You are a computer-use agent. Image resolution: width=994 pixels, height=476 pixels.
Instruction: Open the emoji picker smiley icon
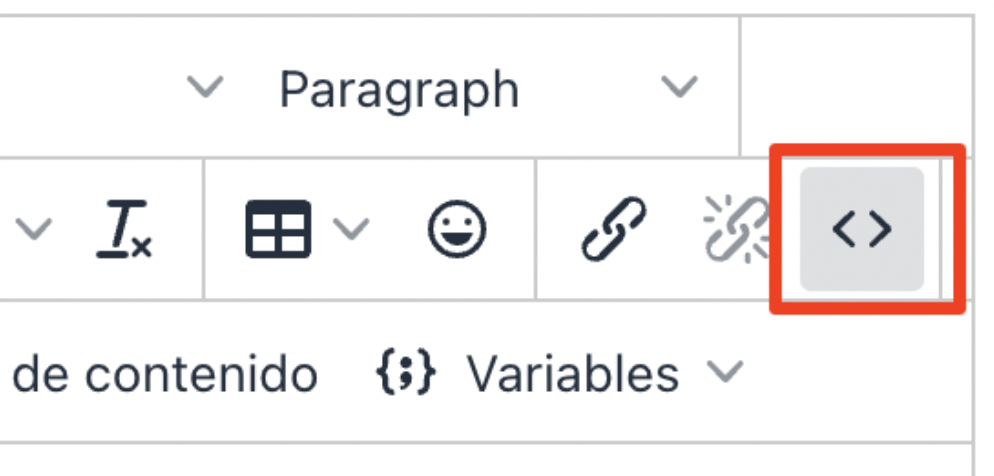(x=457, y=229)
